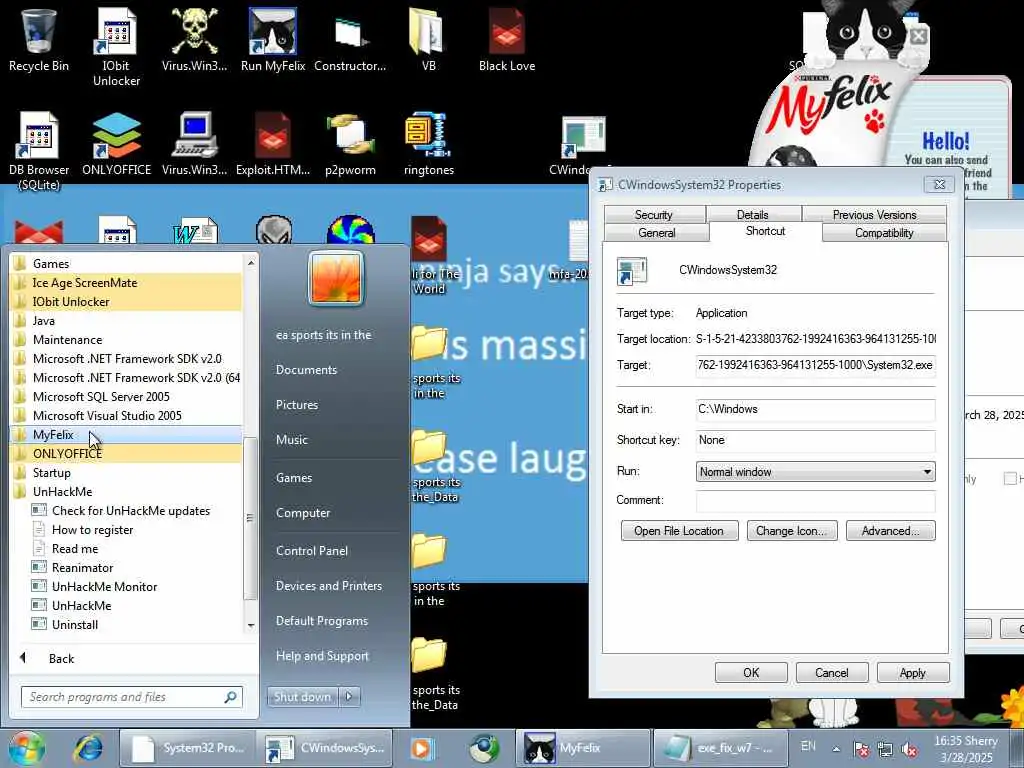1024x768 pixels.
Task: Click the Action Center flag tray icon
Action: 861,750
